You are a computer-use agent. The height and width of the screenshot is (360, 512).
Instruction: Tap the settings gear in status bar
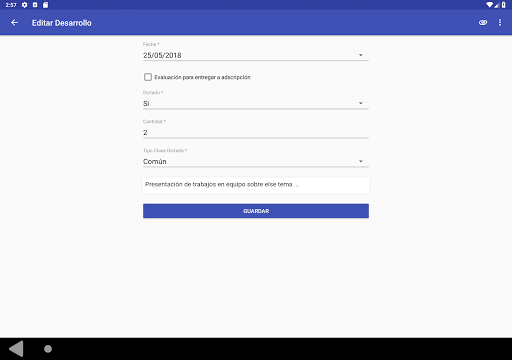(x=24, y=5)
